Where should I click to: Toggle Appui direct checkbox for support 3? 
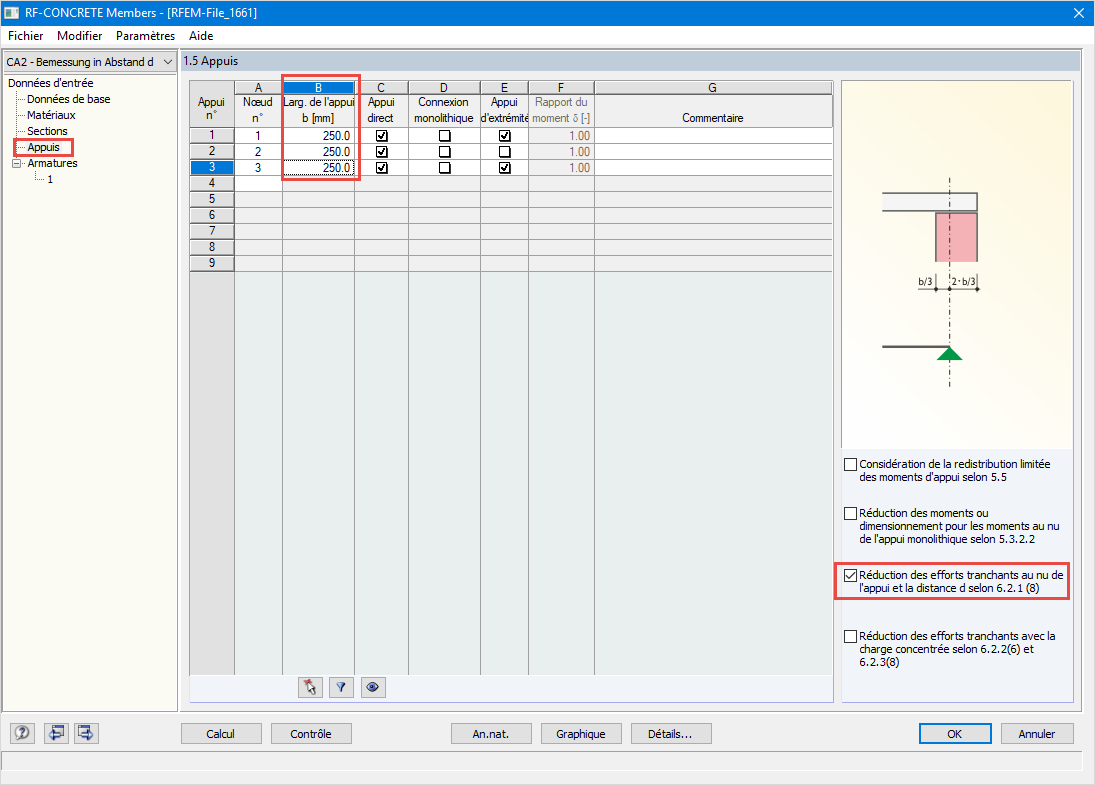(x=381, y=168)
